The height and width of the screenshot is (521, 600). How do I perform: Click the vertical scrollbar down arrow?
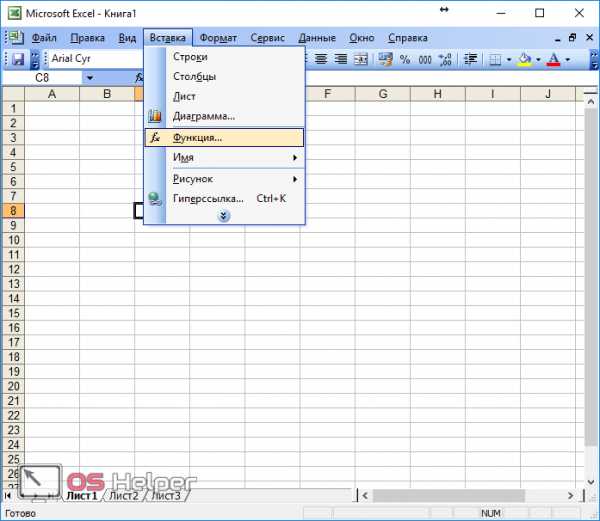tap(590, 482)
